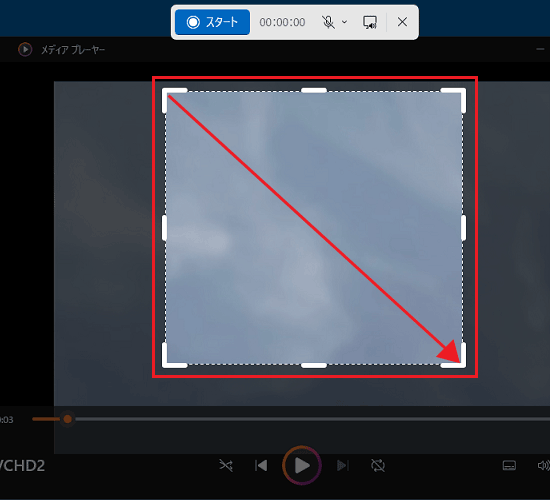Skip to previous track
The width and height of the screenshot is (550, 500).
(x=261, y=466)
